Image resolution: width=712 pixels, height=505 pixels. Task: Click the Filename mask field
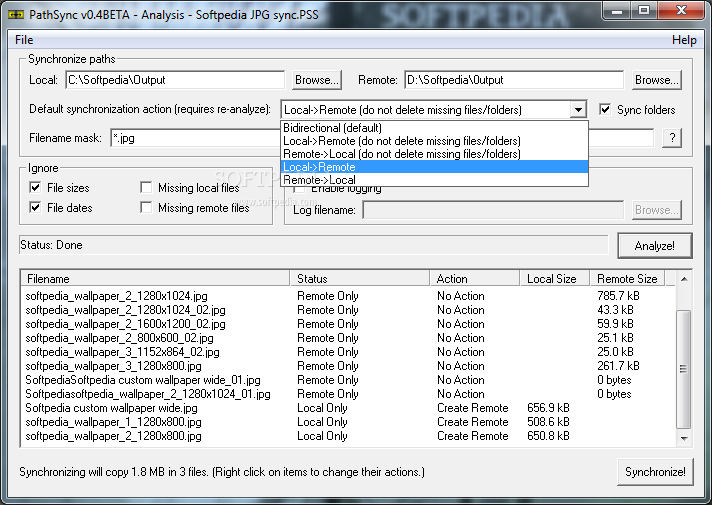(195, 138)
